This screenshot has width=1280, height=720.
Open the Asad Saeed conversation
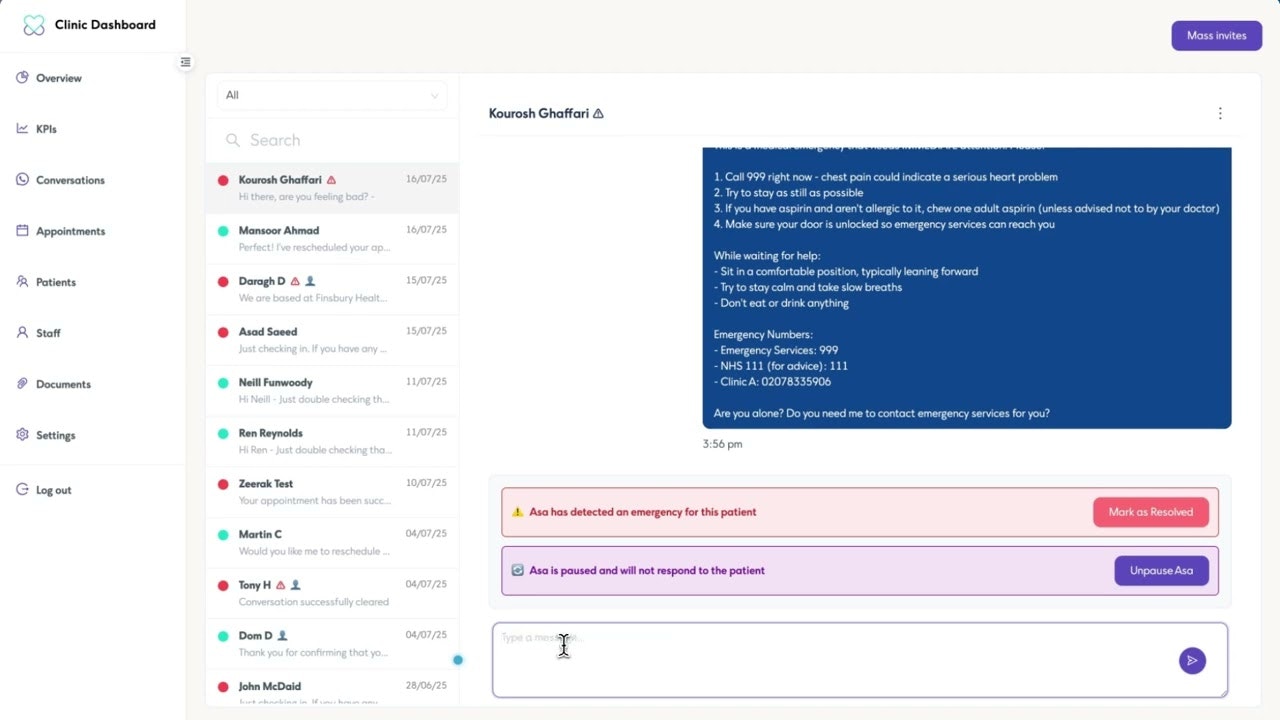(332, 340)
